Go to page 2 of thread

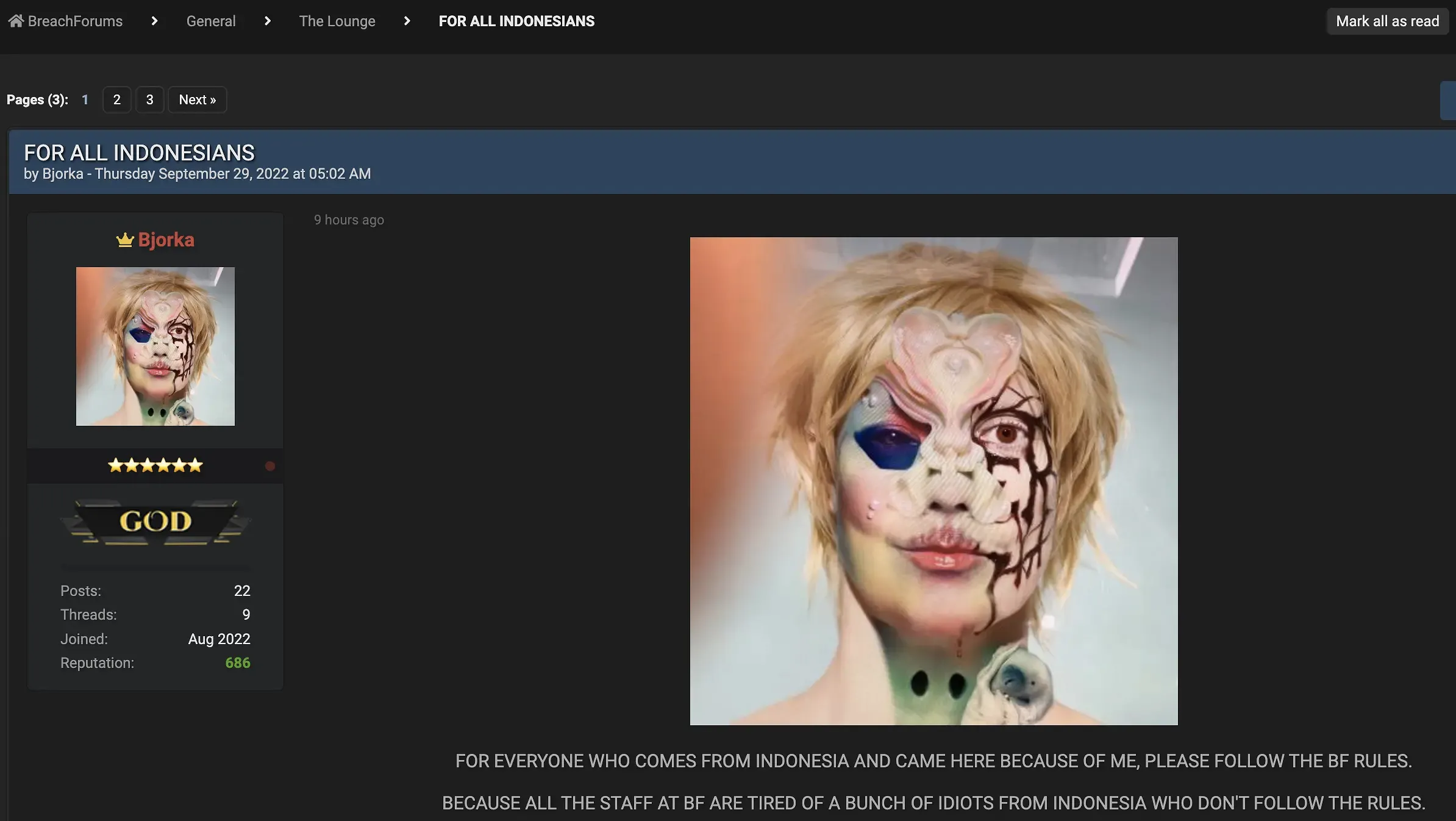click(x=116, y=99)
